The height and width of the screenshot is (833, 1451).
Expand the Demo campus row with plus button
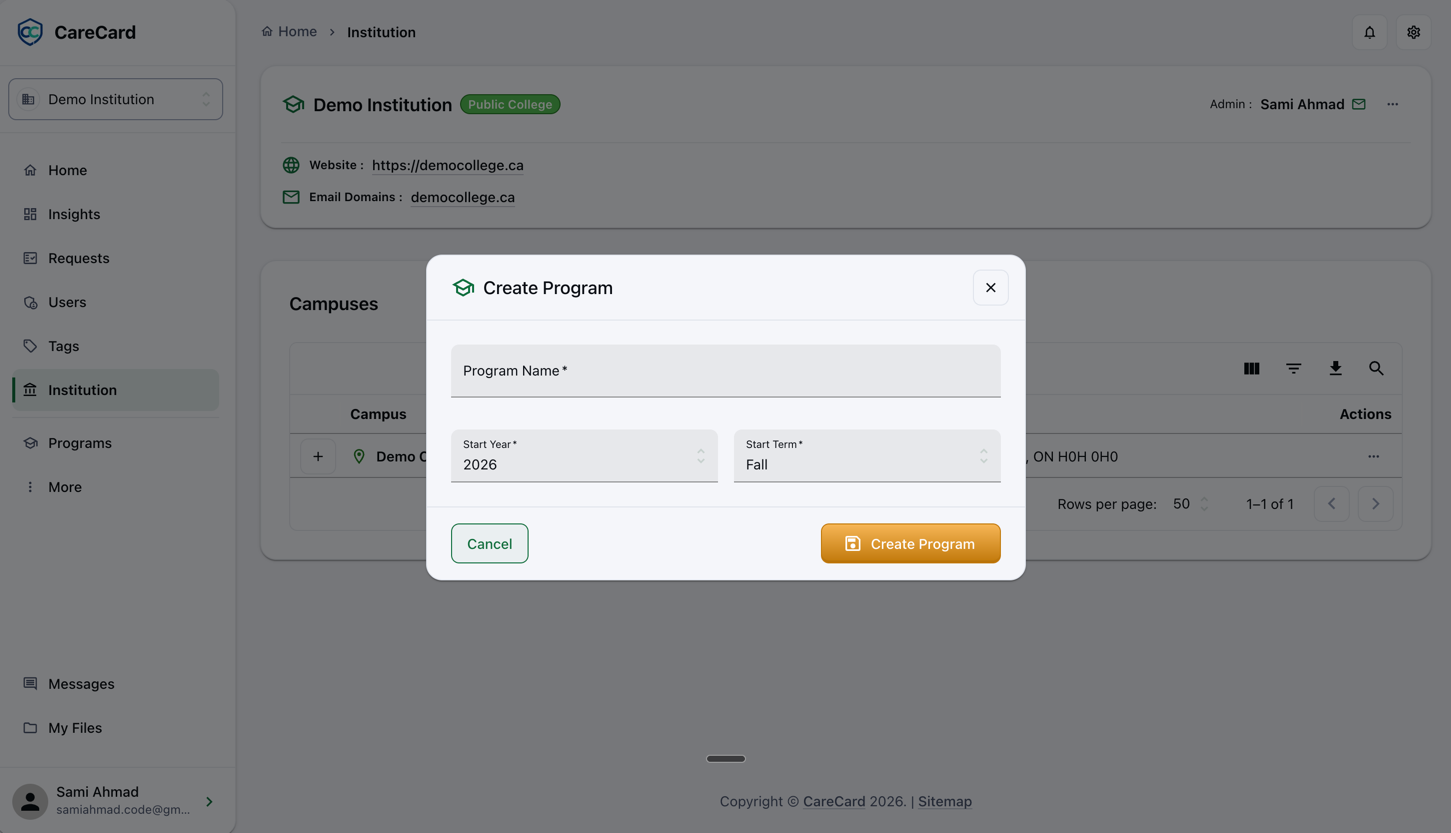pyautogui.click(x=318, y=457)
